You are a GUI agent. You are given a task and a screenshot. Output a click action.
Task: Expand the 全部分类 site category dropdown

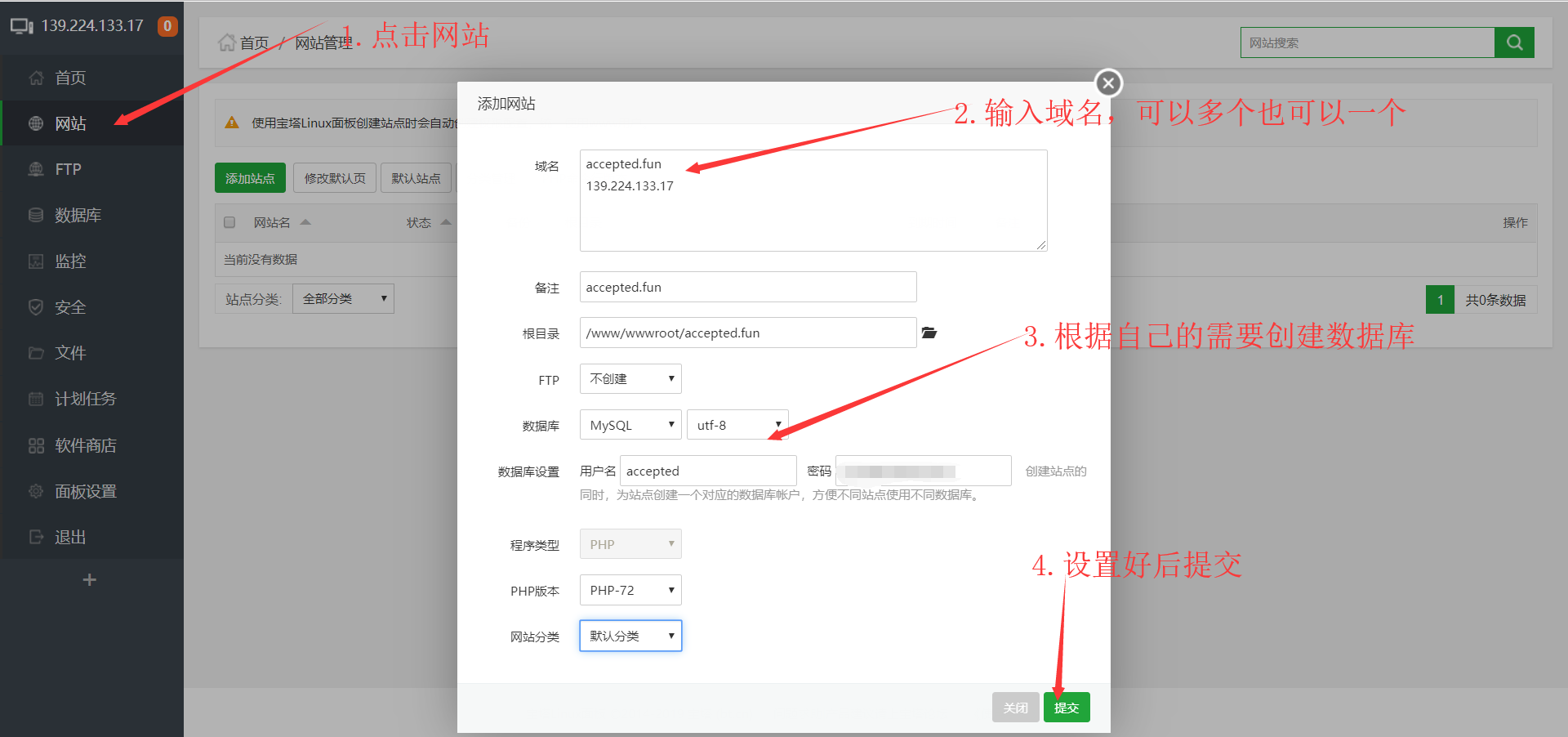click(x=342, y=298)
